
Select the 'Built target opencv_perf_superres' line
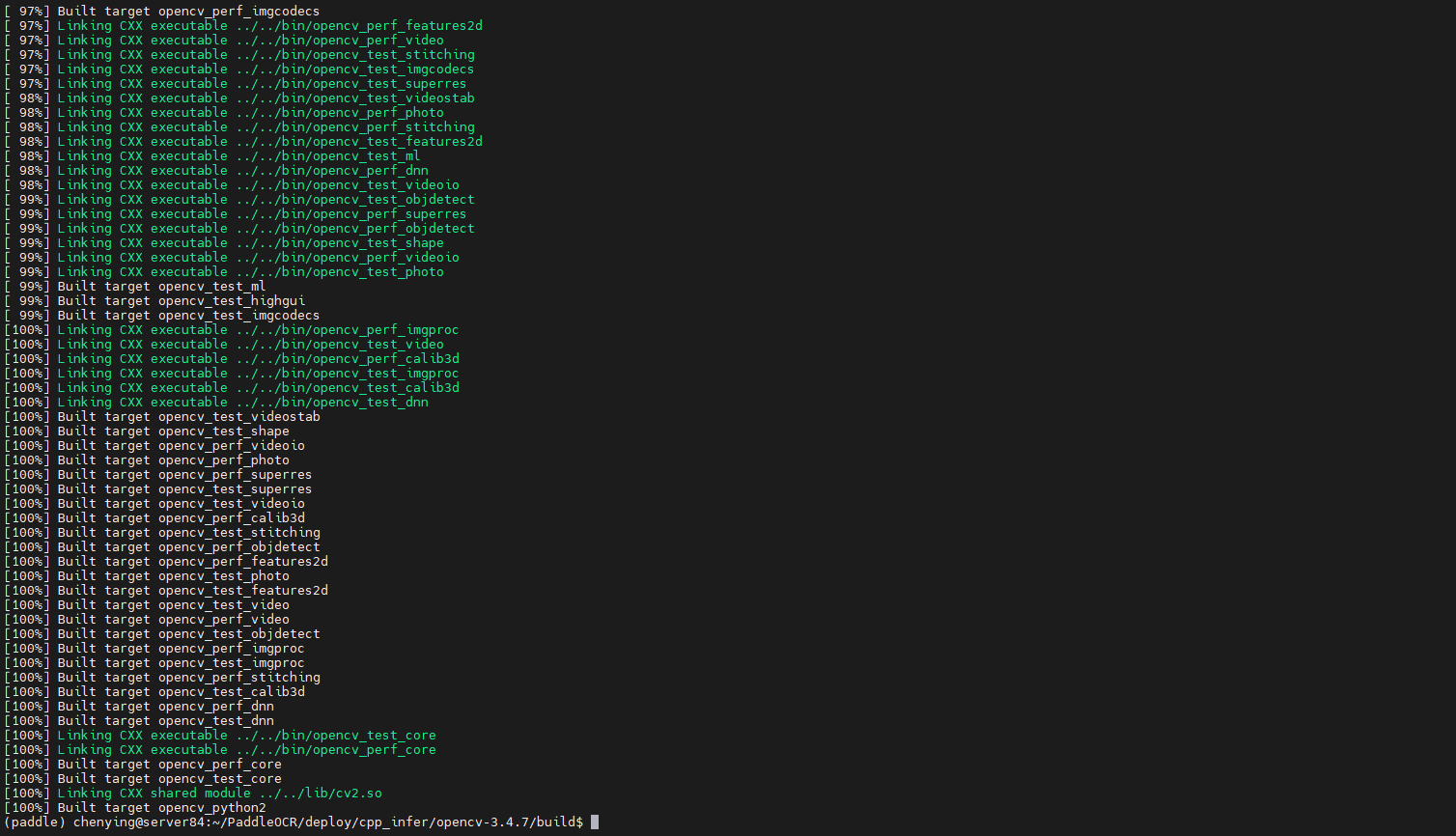(158, 475)
